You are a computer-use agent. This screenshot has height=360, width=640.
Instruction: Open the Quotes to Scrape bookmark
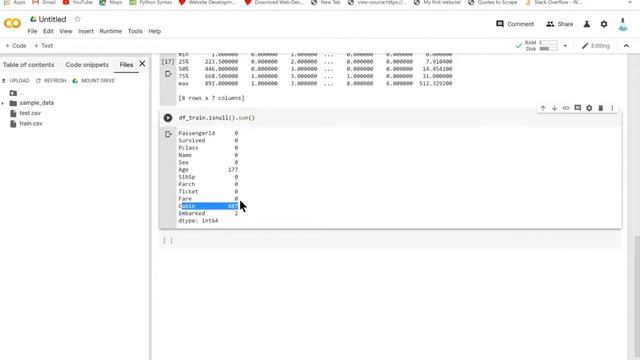coord(493,2)
